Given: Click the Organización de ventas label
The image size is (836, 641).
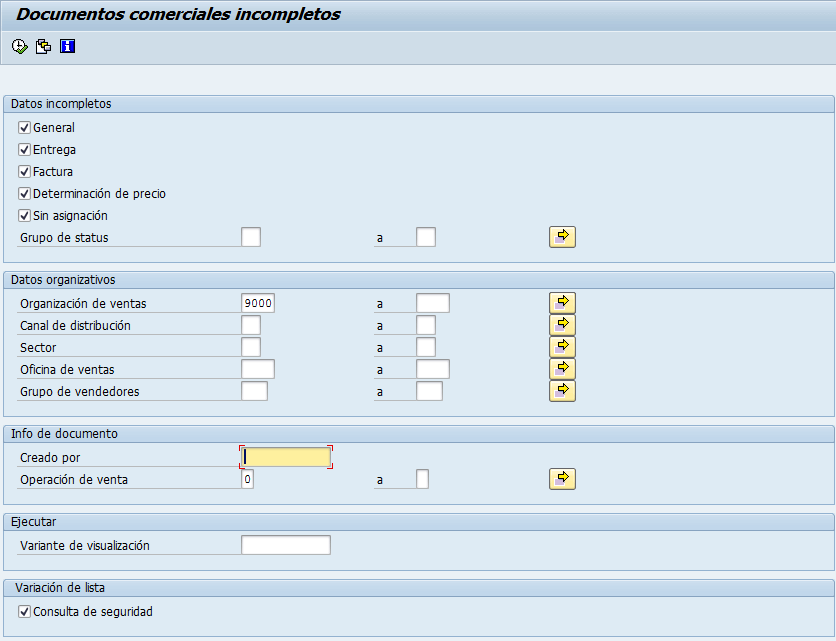Looking at the screenshot, I should pos(83,303).
